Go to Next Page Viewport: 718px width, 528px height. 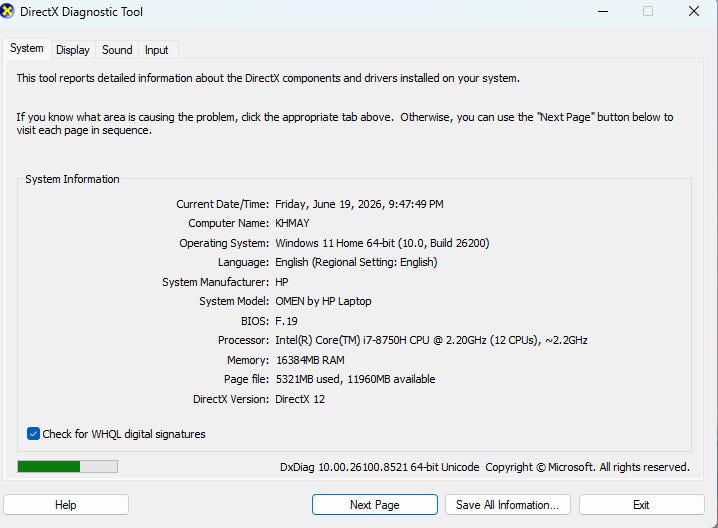tap(375, 505)
